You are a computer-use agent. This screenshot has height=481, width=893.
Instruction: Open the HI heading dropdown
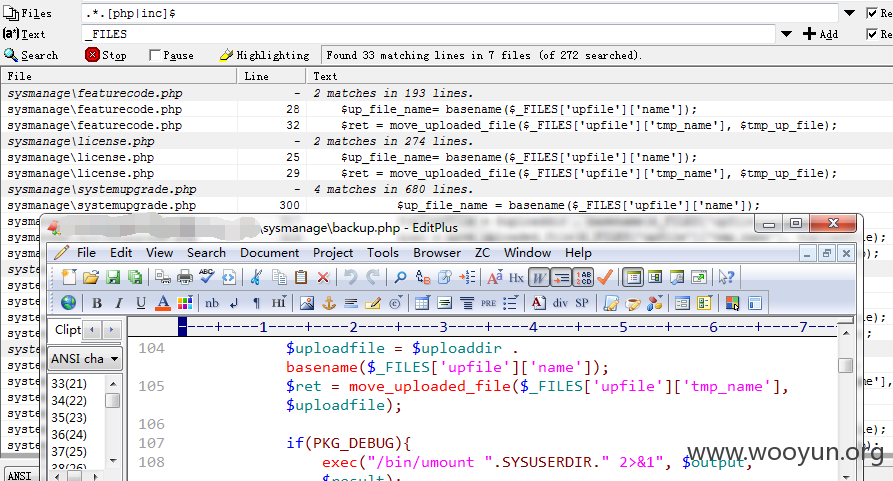(x=278, y=303)
